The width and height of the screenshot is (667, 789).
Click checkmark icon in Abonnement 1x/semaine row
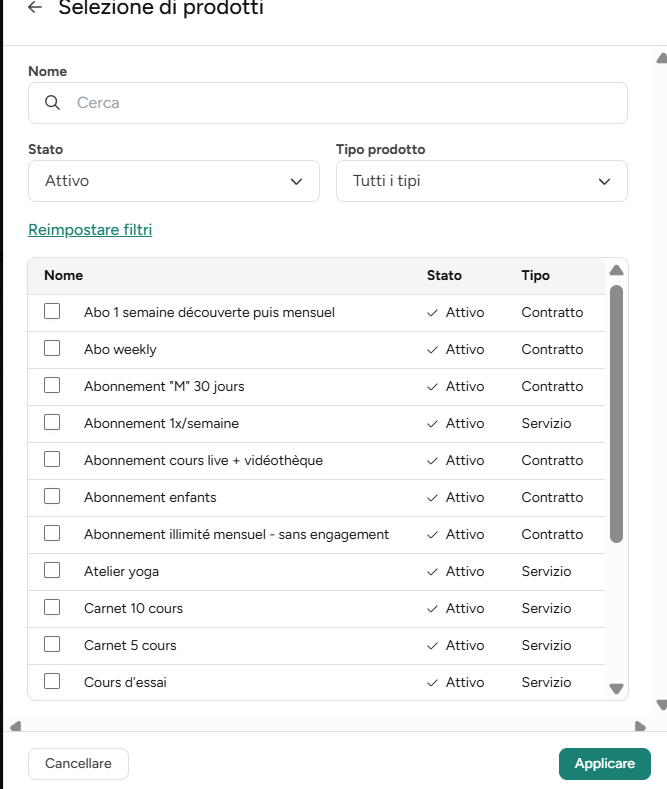point(432,424)
